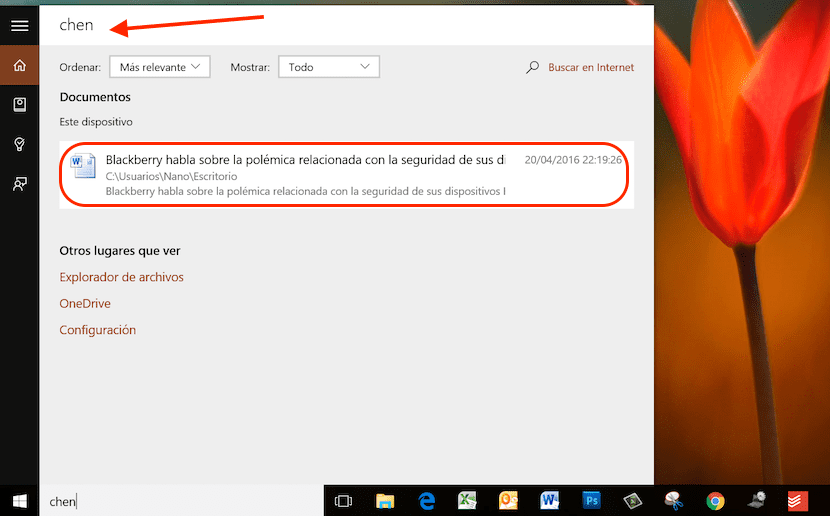Click the taskbar search box containing chen
Image resolution: width=830 pixels, height=516 pixels.
(x=181, y=501)
